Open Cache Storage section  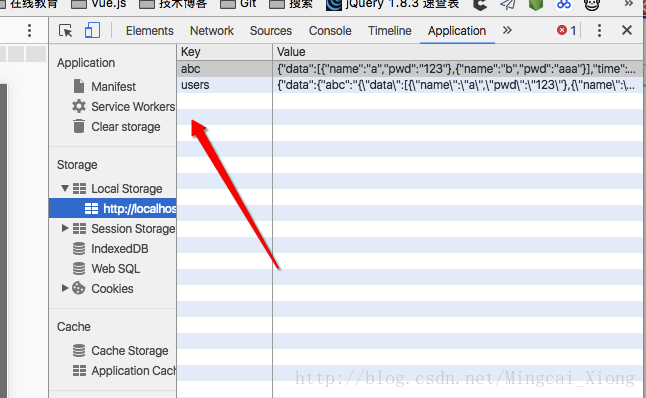click(130, 351)
